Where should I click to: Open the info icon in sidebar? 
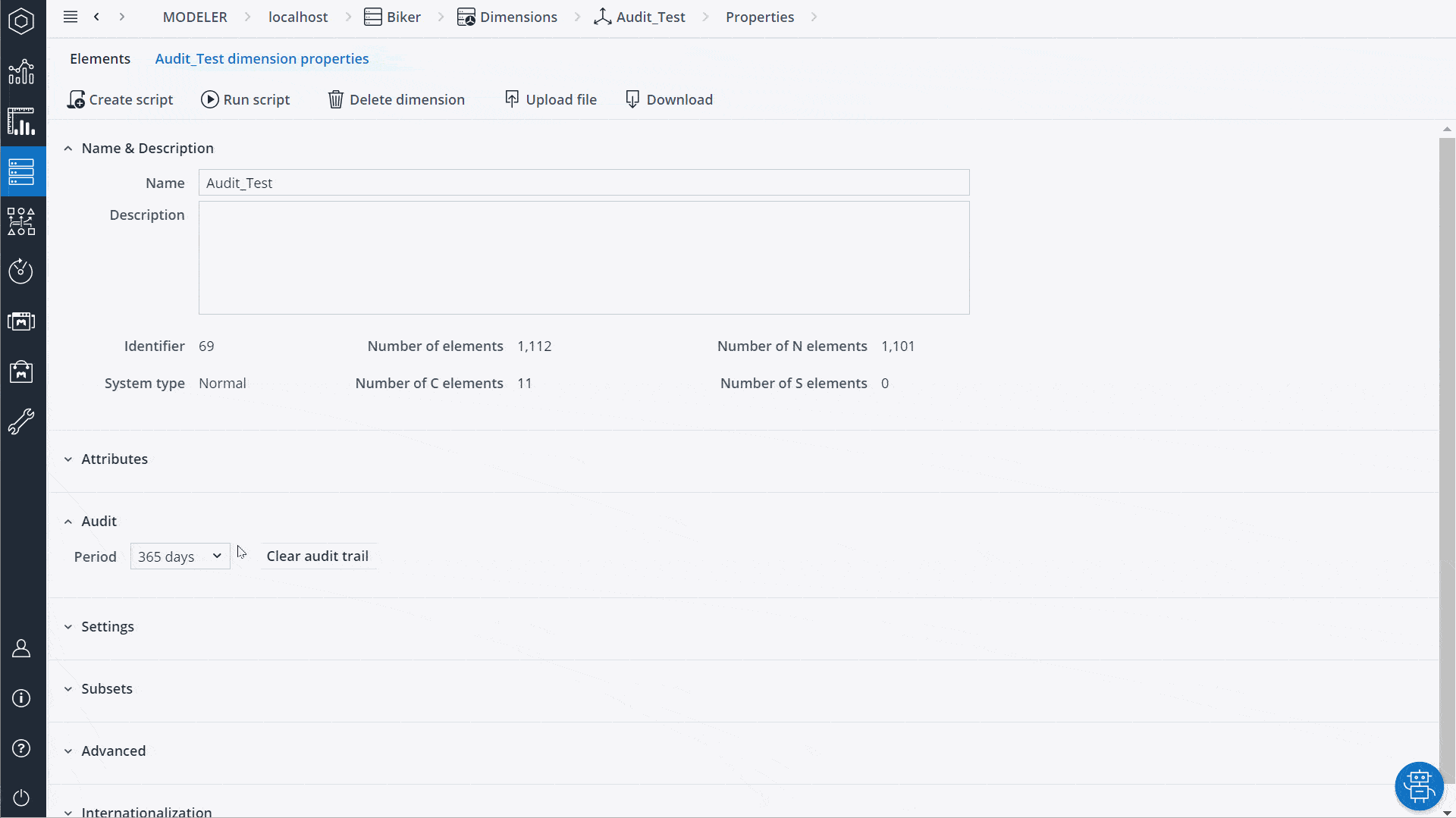click(x=21, y=698)
